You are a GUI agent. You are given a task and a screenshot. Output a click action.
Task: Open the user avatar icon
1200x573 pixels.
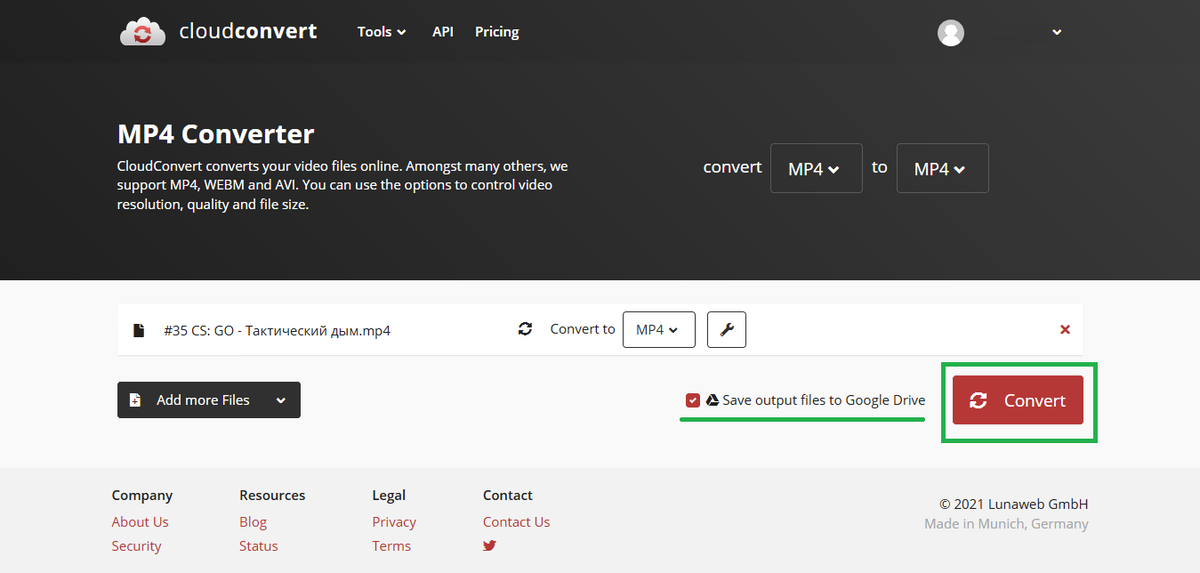[x=950, y=32]
